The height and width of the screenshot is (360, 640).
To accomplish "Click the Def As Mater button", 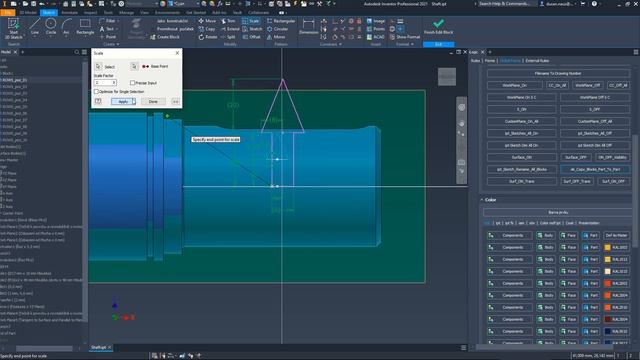I will coord(616,236).
